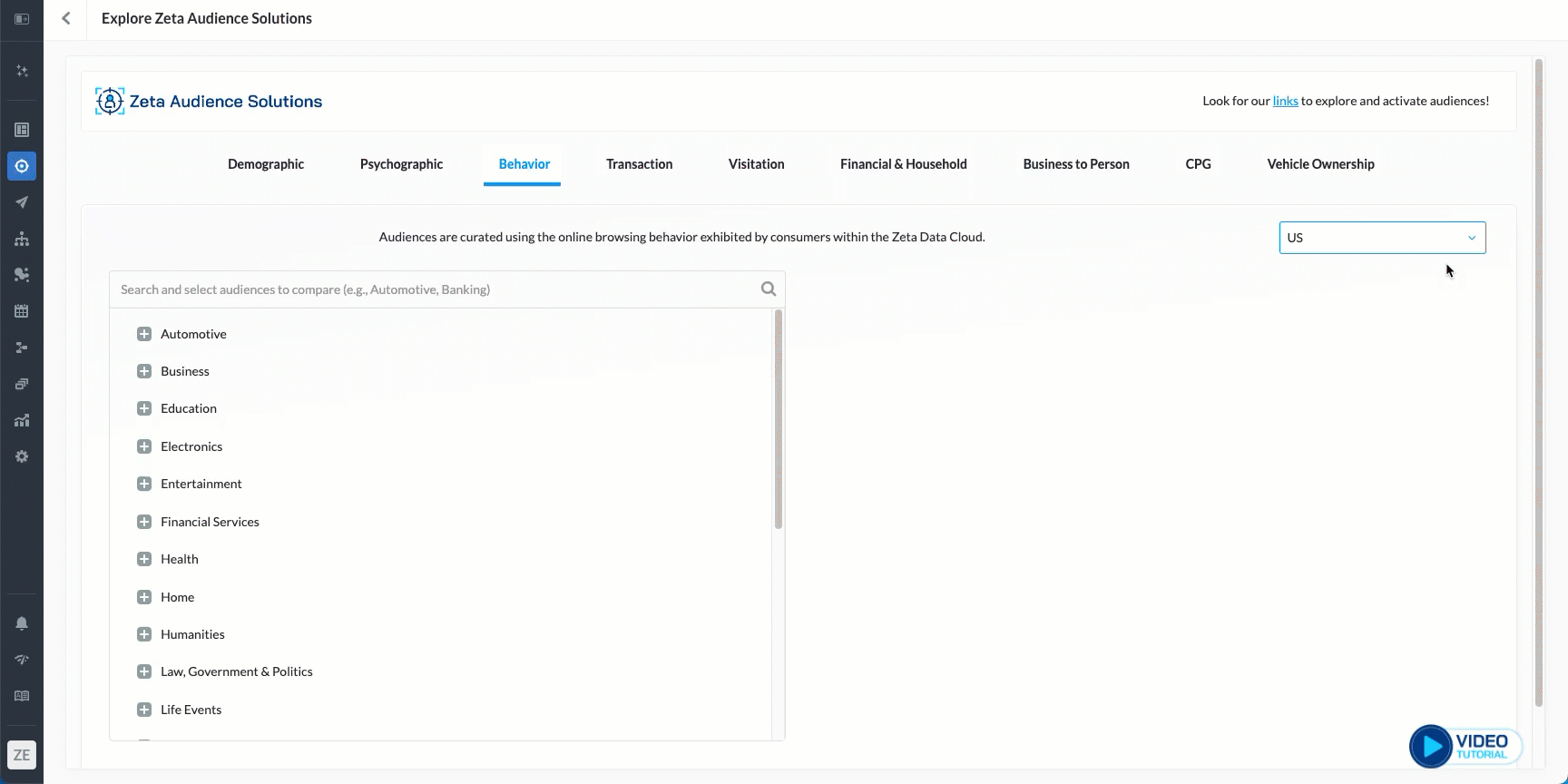Screen dimensions: 1568x784
Task: Switch to the Vehicle Ownership tab
Action: tap(1320, 164)
